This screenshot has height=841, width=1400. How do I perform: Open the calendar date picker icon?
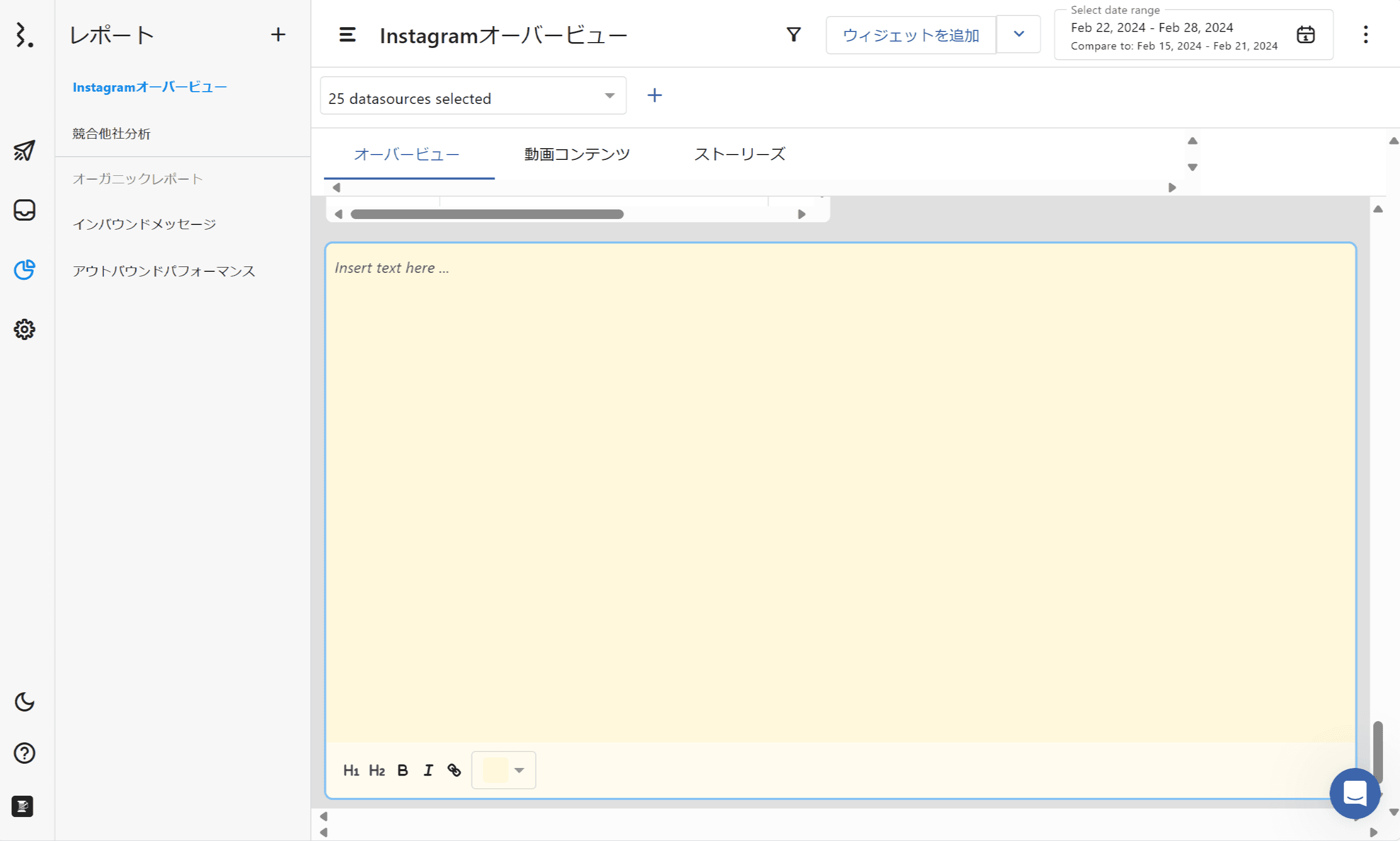pyautogui.click(x=1305, y=35)
